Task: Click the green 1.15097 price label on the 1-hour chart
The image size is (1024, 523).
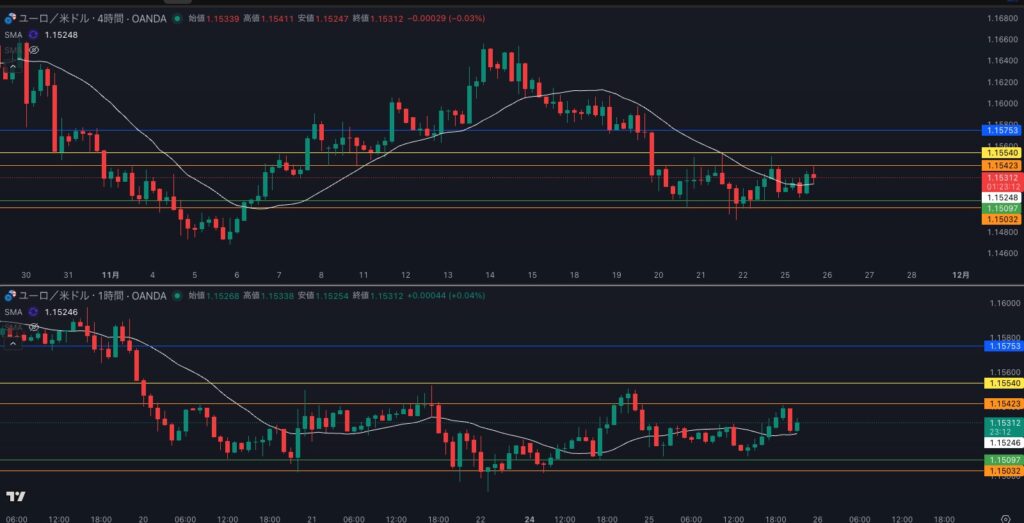Action: pos(1001,460)
